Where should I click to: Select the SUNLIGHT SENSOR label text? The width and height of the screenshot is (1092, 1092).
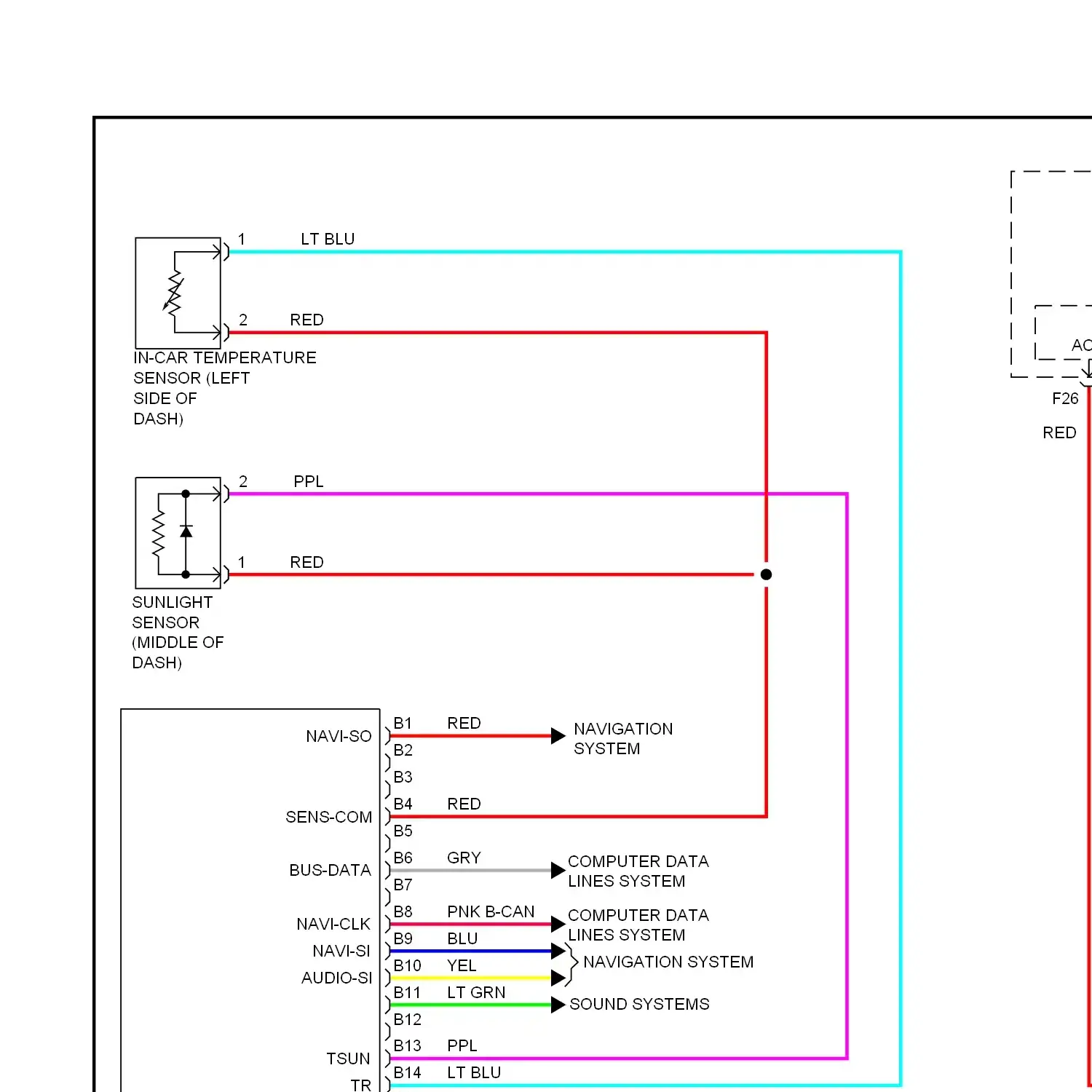(x=178, y=632)
